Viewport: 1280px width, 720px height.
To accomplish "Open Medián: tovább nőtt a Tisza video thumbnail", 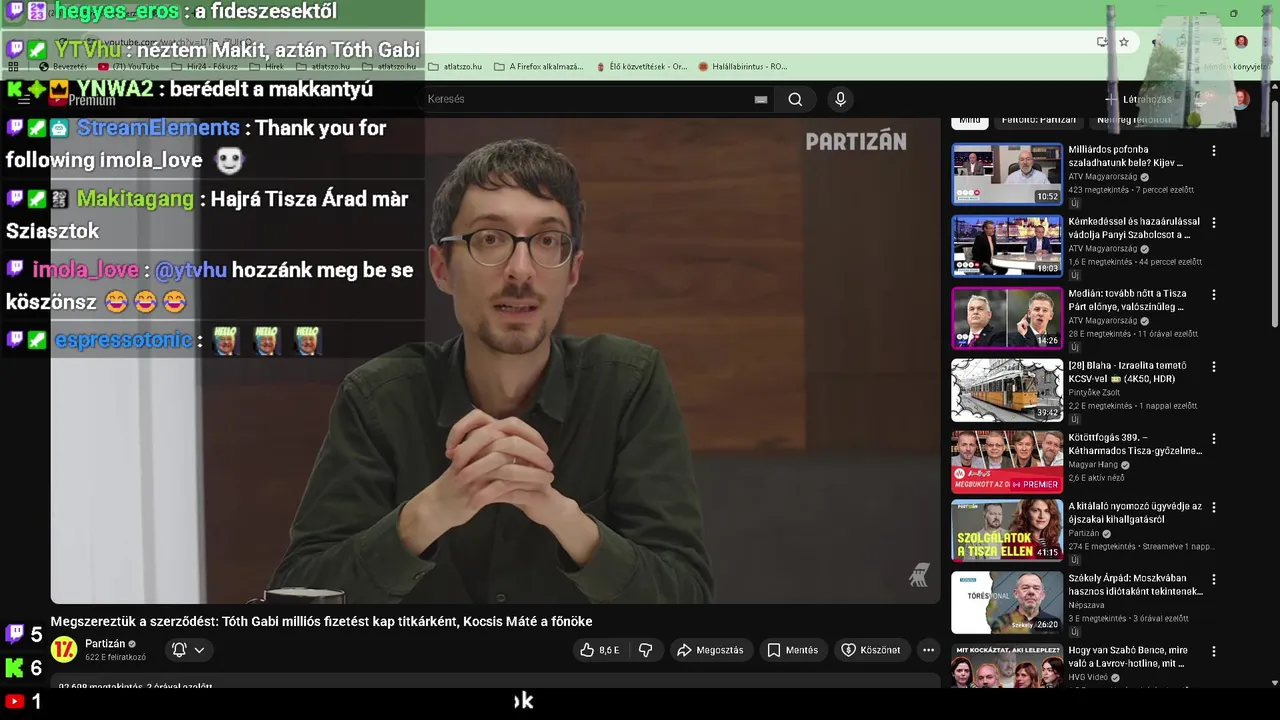I will pyautogui.click(x=1007, y=318).
